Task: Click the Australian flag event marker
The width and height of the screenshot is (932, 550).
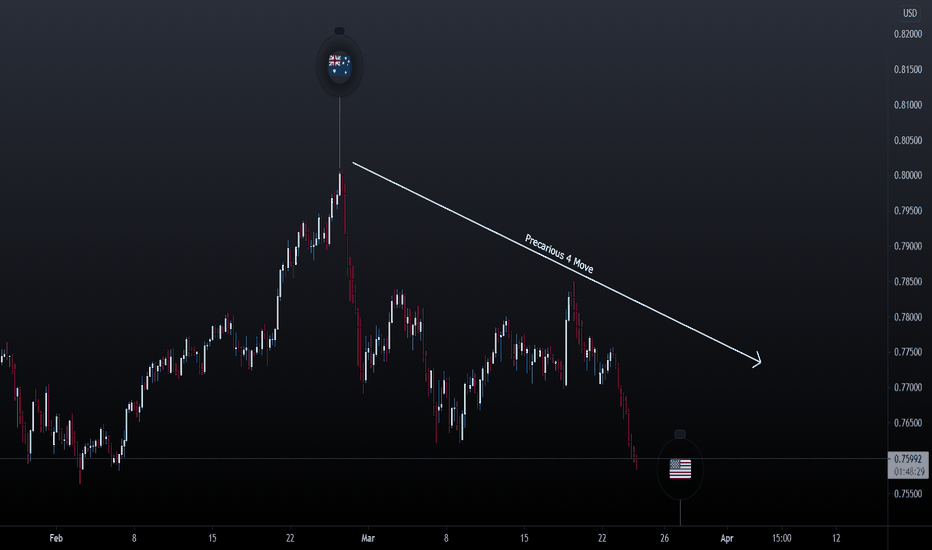Action: tap(339, 65)
